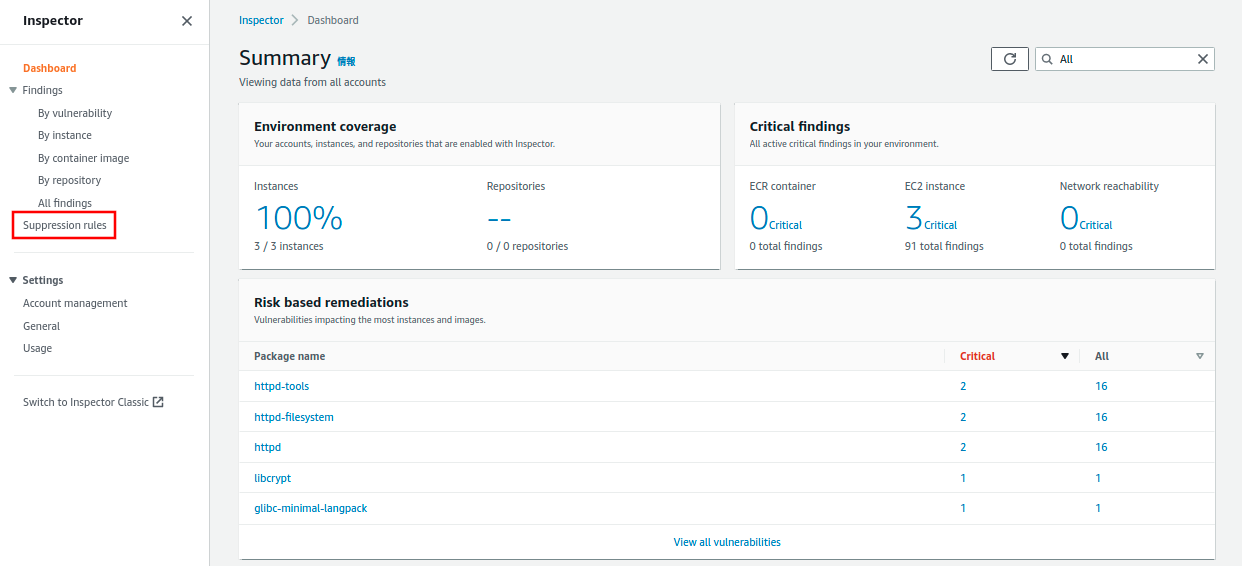Clear the account search field

click(1202, 59)
